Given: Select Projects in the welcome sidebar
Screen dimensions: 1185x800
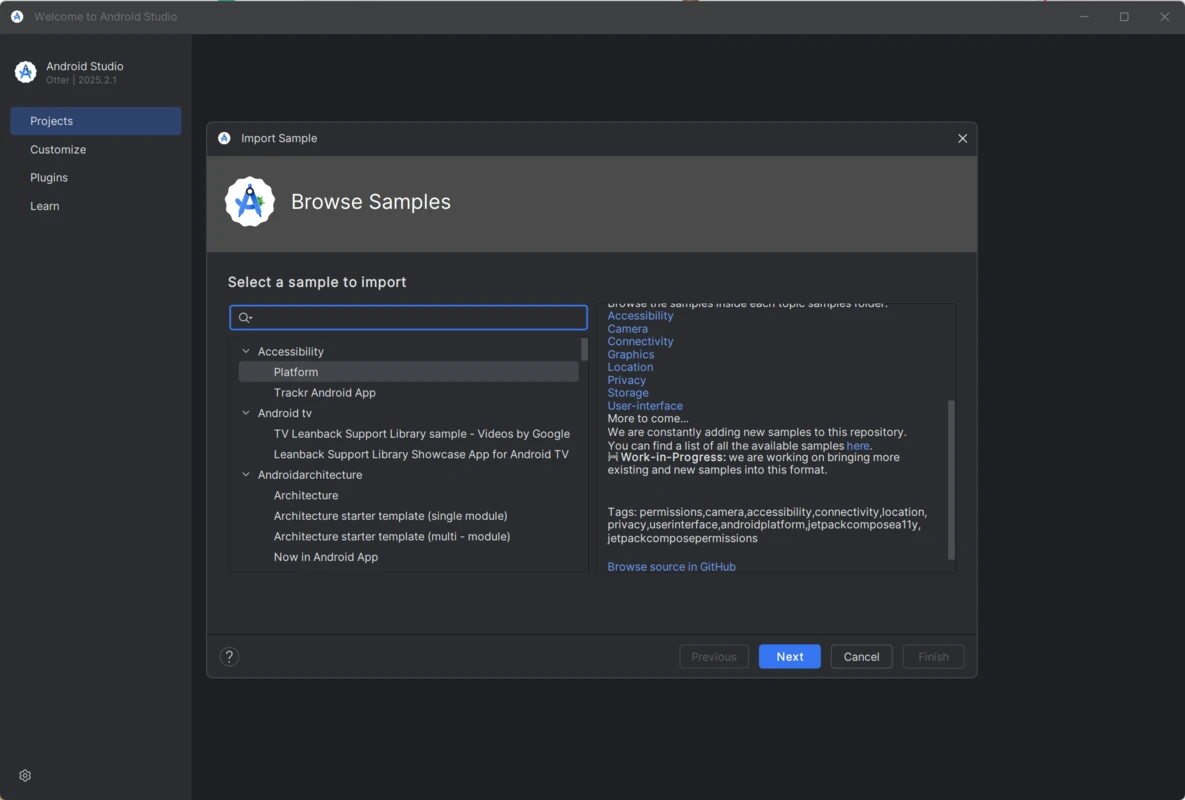Looking at the screenshot, I should (96, 121).
